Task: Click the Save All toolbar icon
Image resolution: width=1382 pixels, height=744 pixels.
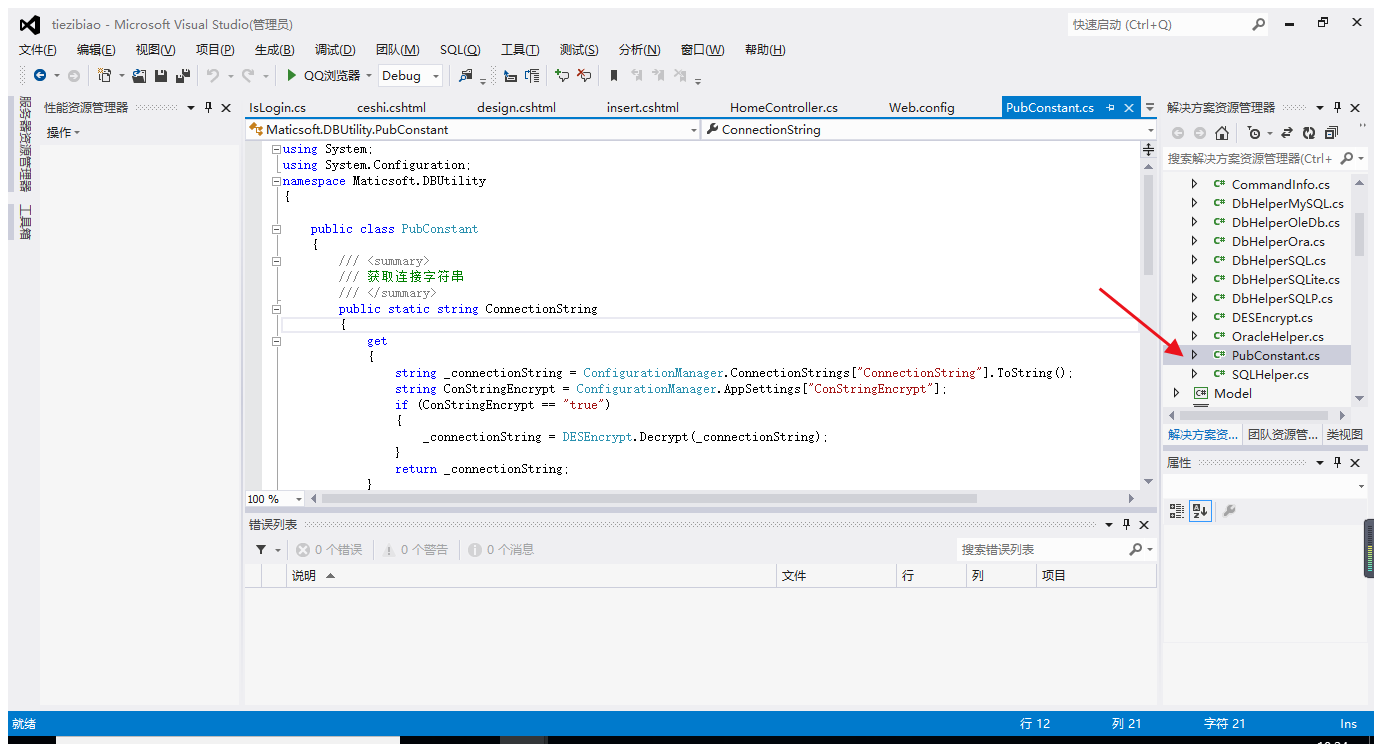Action: pos(183,75)
